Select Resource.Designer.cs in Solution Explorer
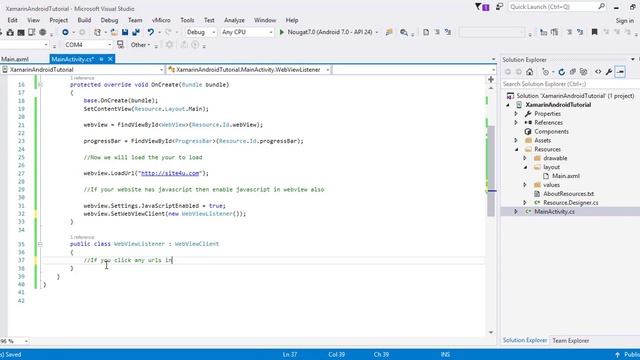Image resolution: width=640 pixels, height=360 pixels. coord(571,202)
